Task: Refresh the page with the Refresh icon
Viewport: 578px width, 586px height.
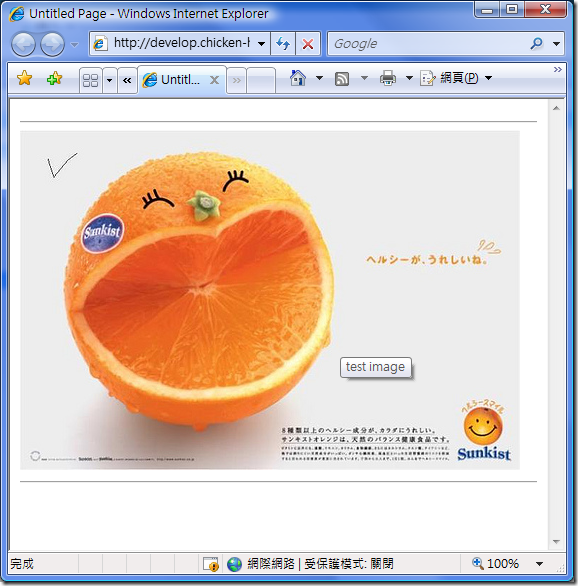Action: coord(283,44)
